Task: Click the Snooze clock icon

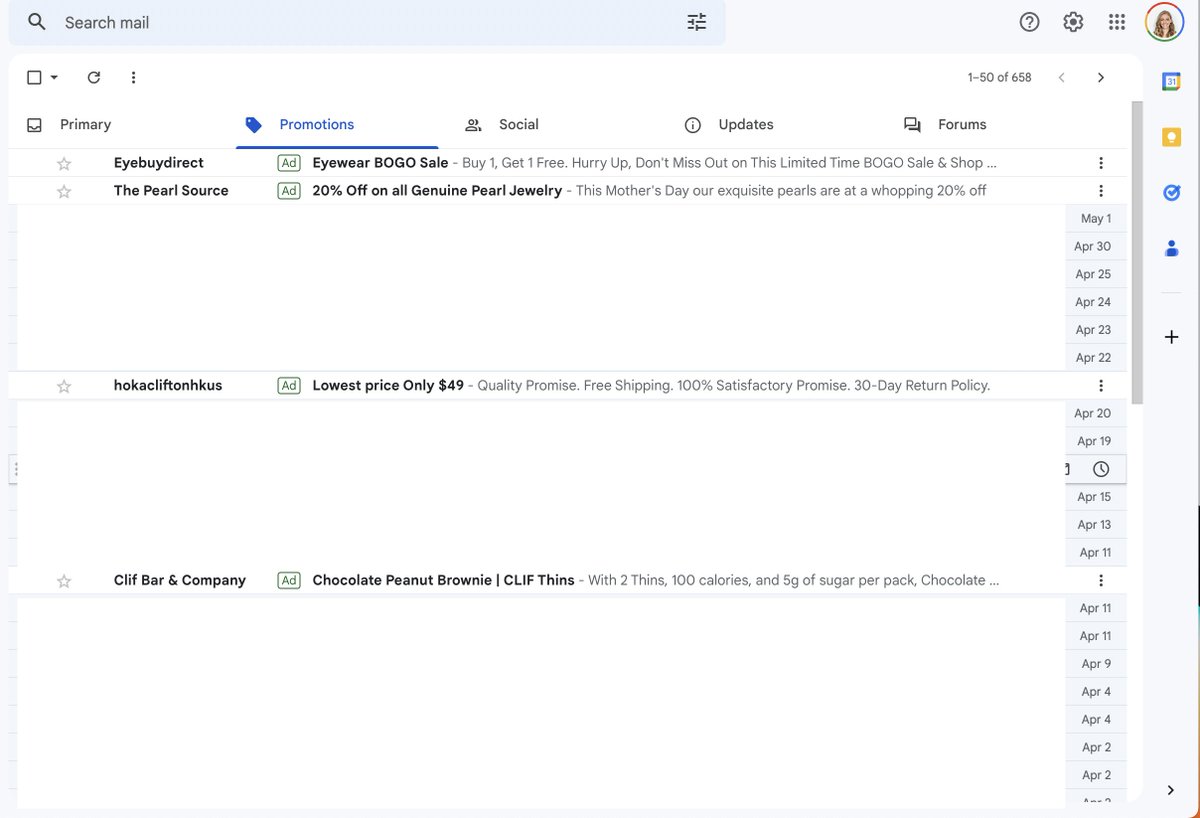Action: (1101, 469)
